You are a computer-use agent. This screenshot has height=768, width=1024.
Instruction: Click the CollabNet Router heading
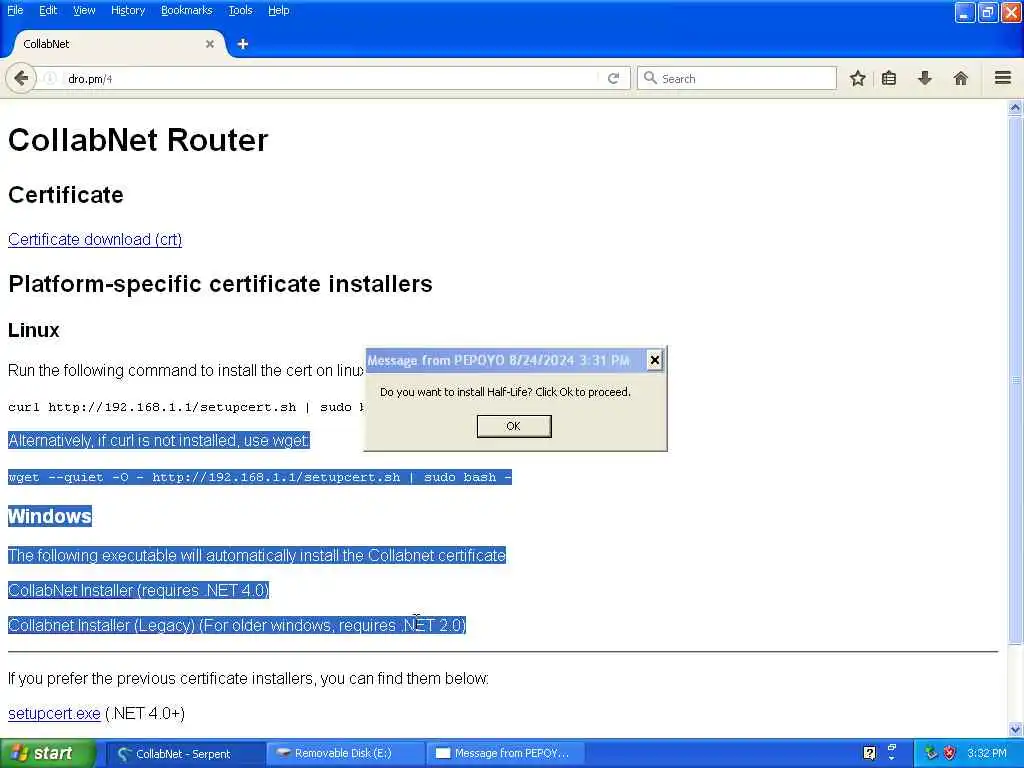(x=138, y=140)
